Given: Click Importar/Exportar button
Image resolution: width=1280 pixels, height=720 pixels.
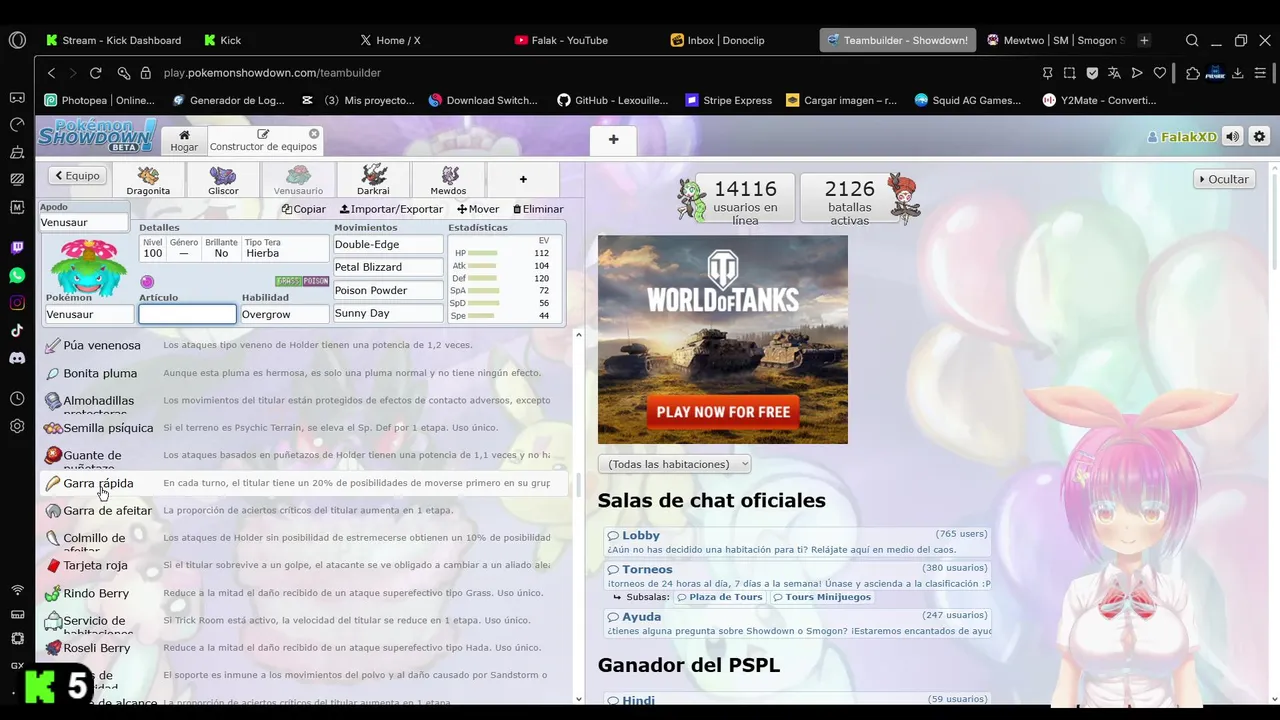Looking at the screenshot, I should click(x=391, y=209).
